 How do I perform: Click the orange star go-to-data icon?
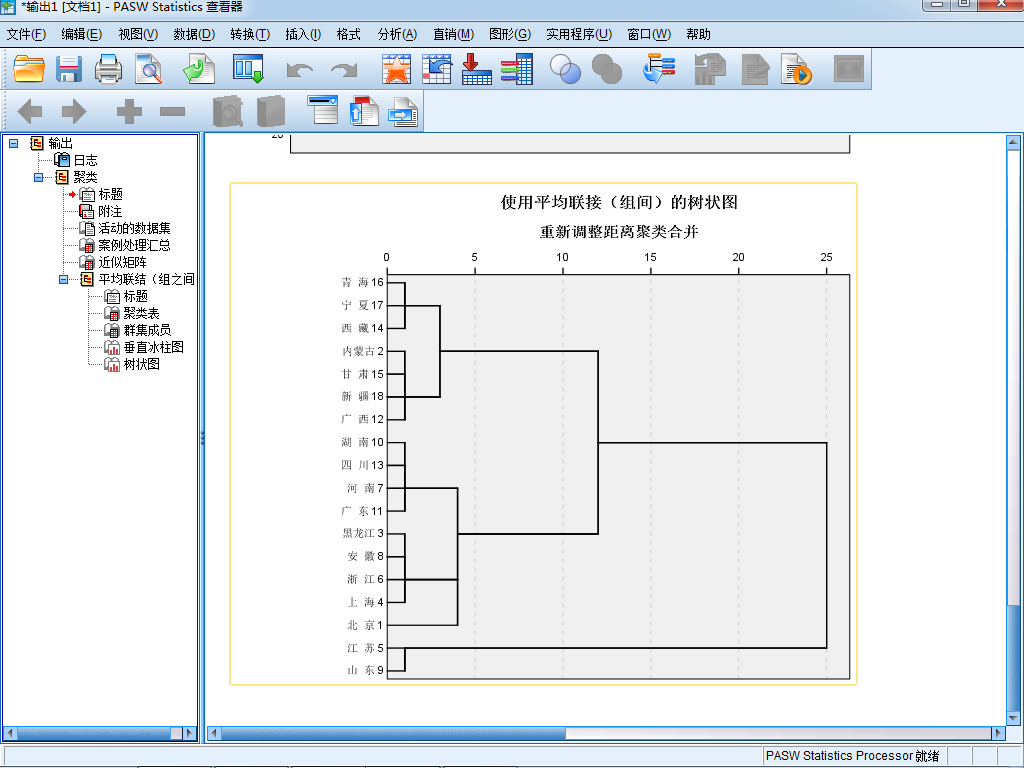tap(396, 69)
